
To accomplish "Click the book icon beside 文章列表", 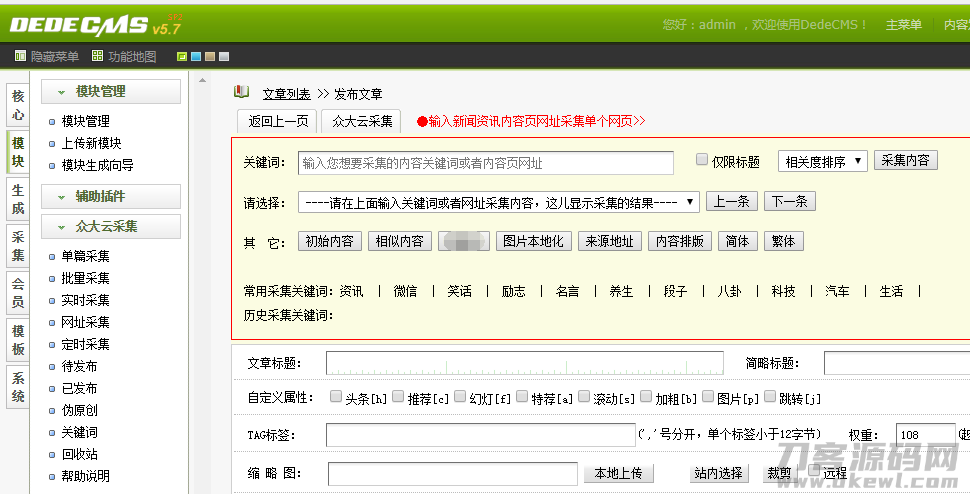I will [242, 92].
